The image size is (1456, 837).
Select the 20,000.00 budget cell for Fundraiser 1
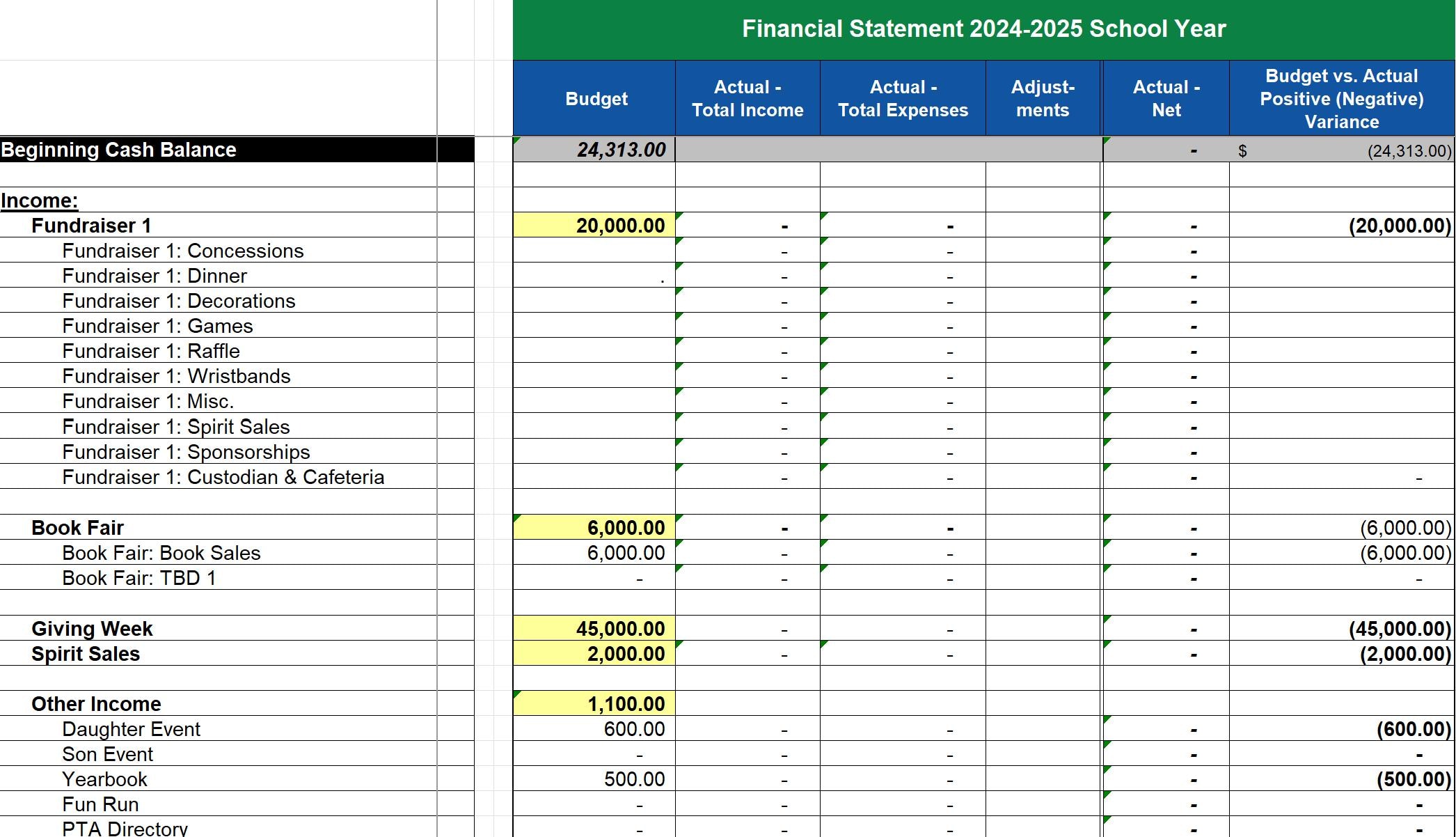click(596, 225)
